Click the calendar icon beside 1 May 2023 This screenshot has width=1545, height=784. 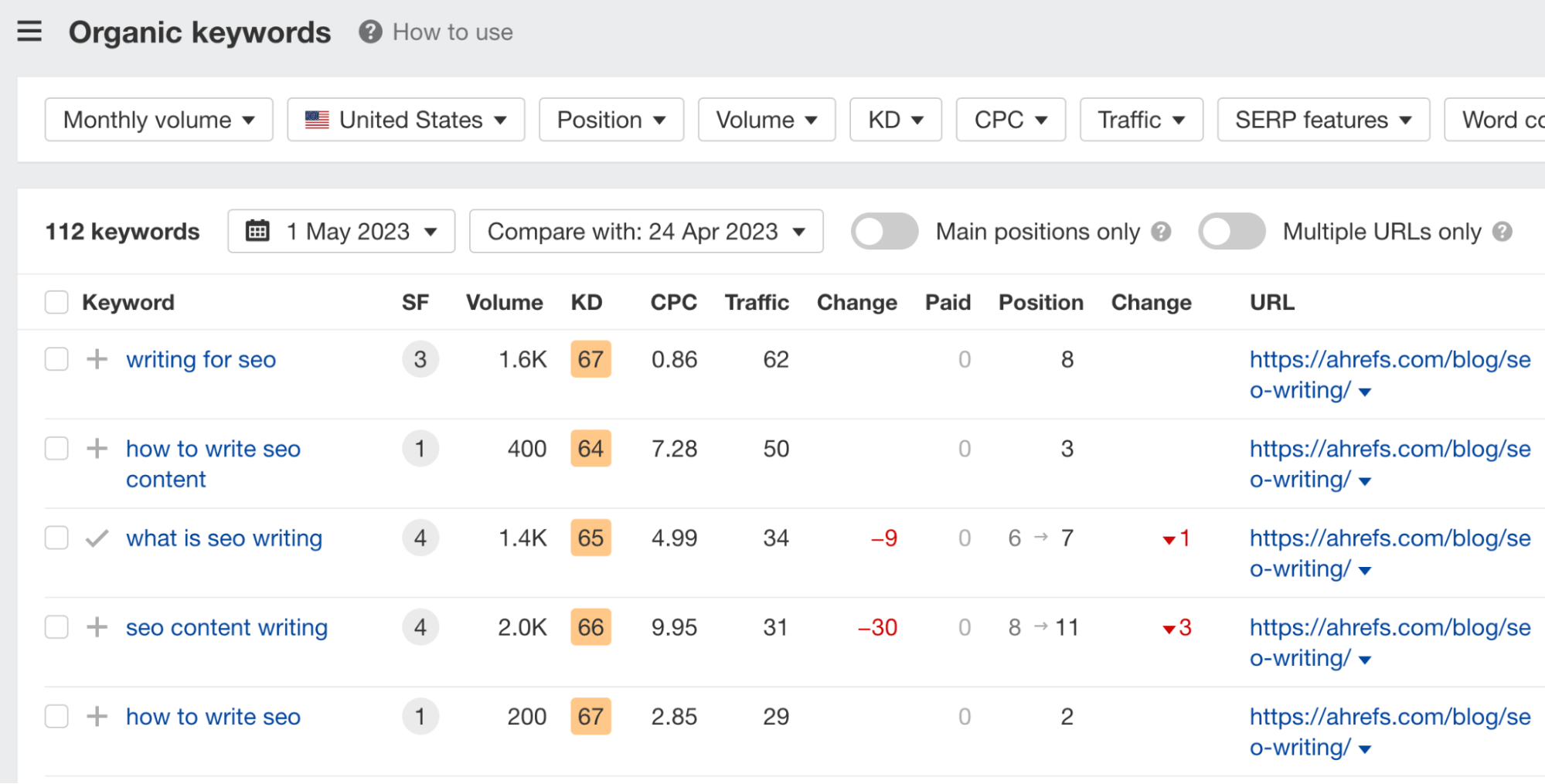[259, 230]
